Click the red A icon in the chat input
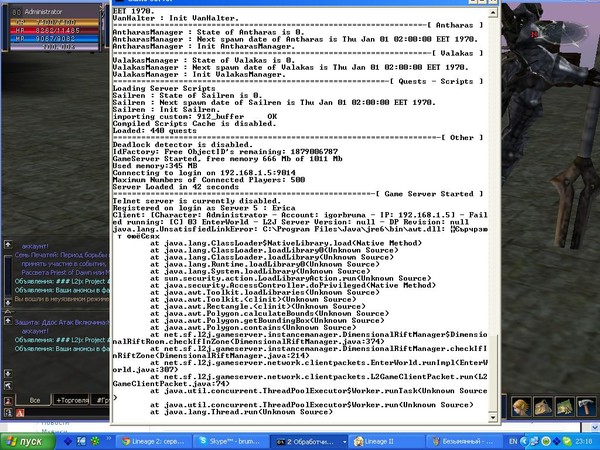This screenshot has width=600, height=450. click(20, 412)
